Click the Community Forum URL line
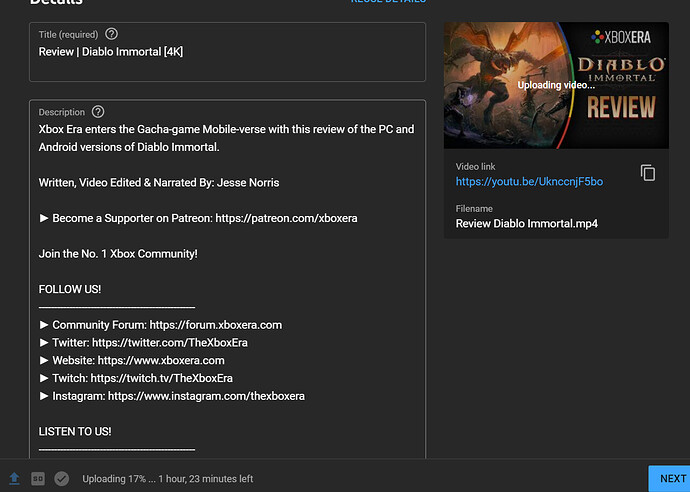This screenshot has height=492, width=690. pos(161,325)
